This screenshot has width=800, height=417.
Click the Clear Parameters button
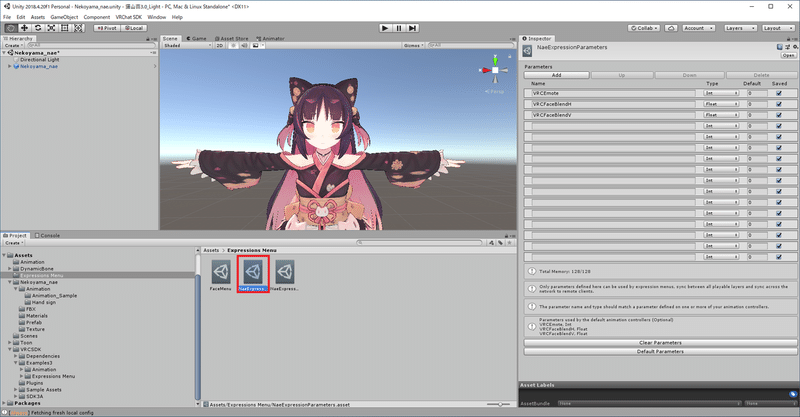tap(660, 342)
